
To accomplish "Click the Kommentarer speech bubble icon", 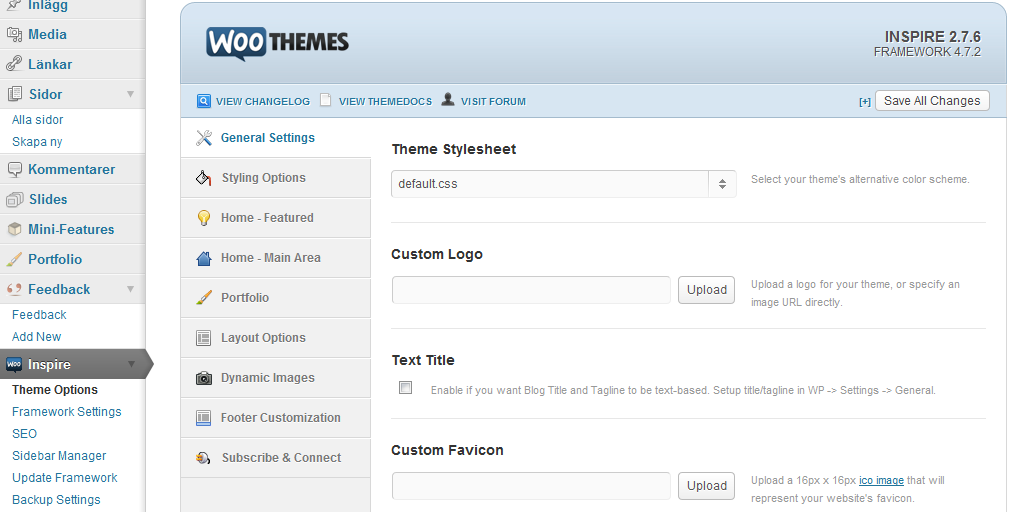I will pyautogui.click(x=14, y=169).
